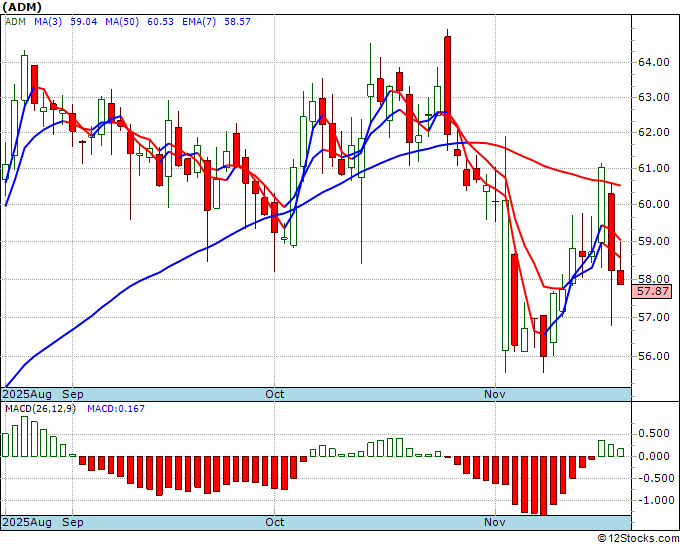Click the 61.00 price axis label
Screen dimensions: 680x546
tap(654, 168)
